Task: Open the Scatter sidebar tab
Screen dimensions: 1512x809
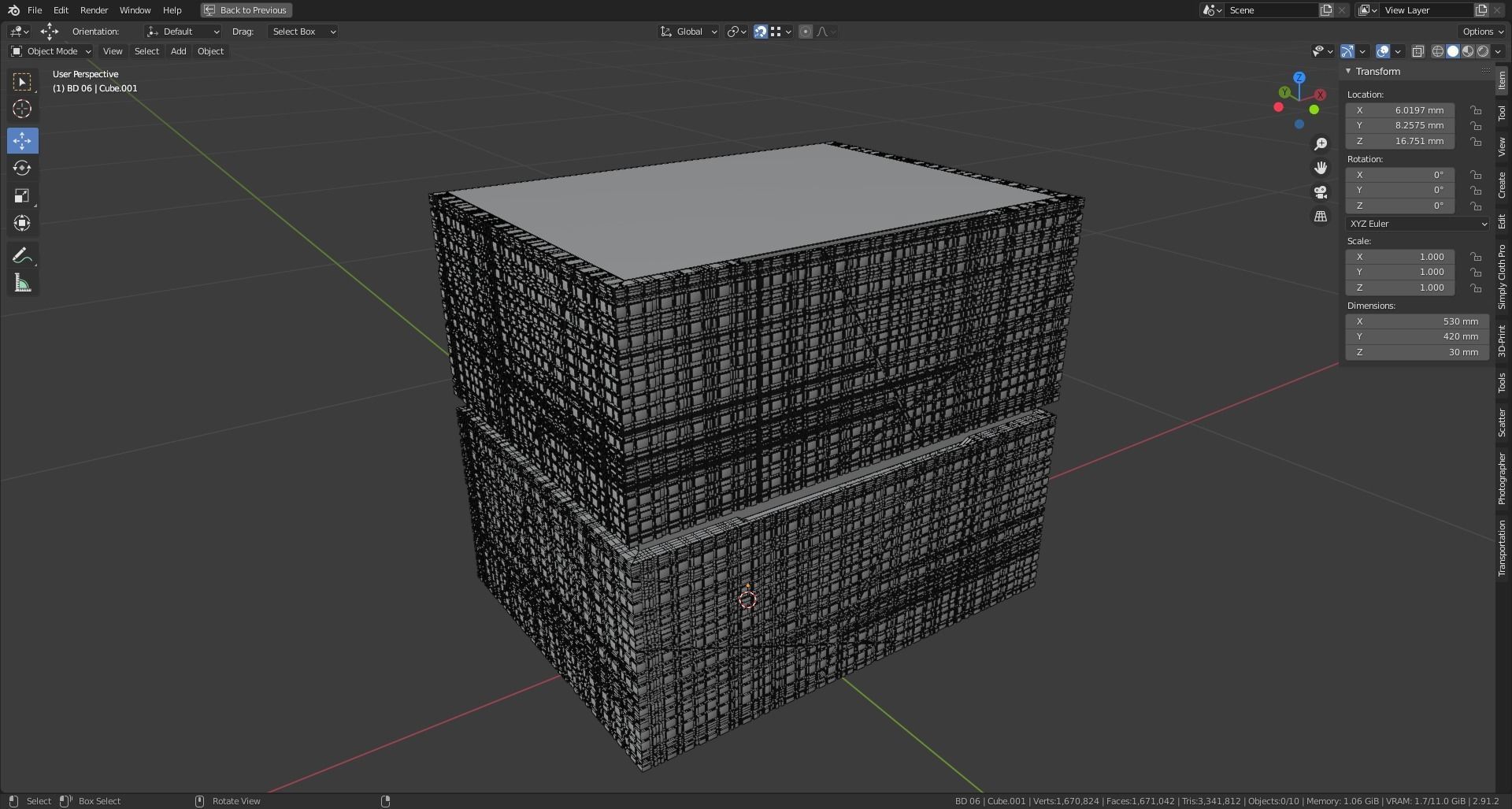Action: point(1502,423)
